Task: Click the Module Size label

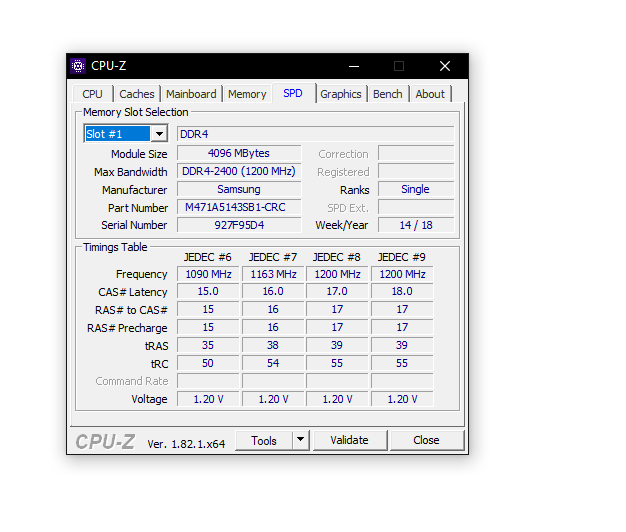Action: [139, 154]
